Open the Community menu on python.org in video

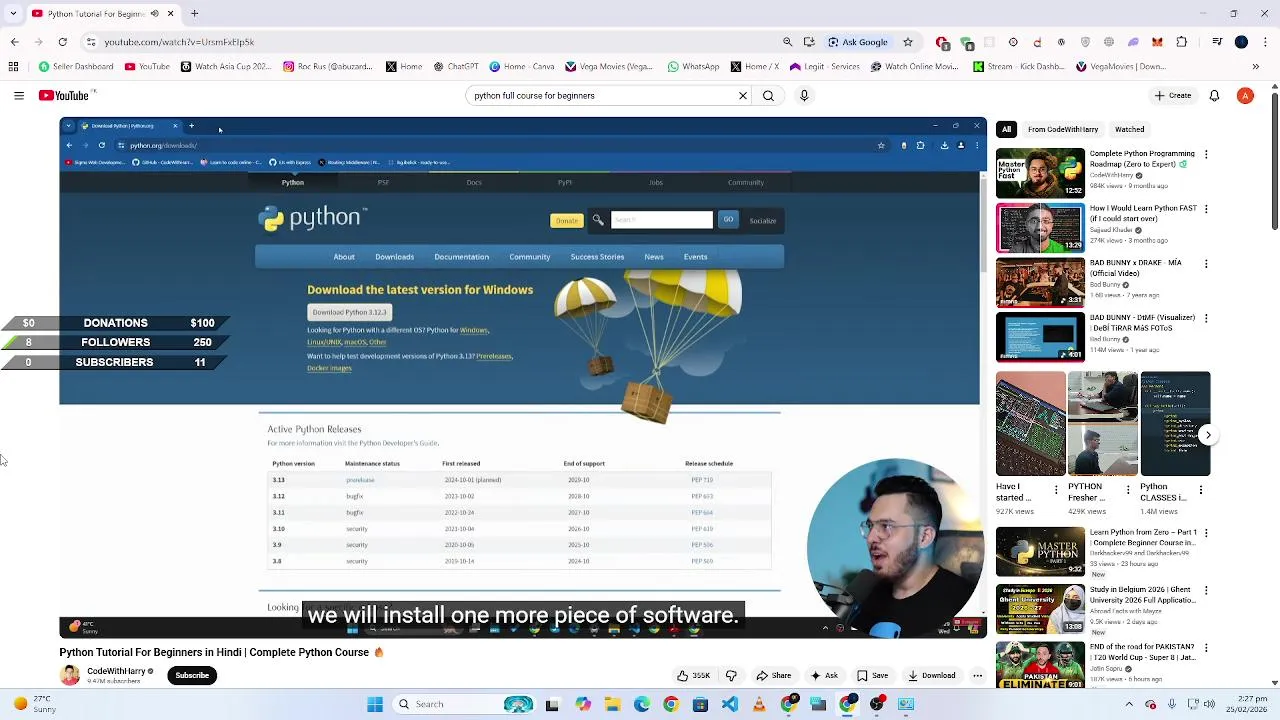pos(529,257)
